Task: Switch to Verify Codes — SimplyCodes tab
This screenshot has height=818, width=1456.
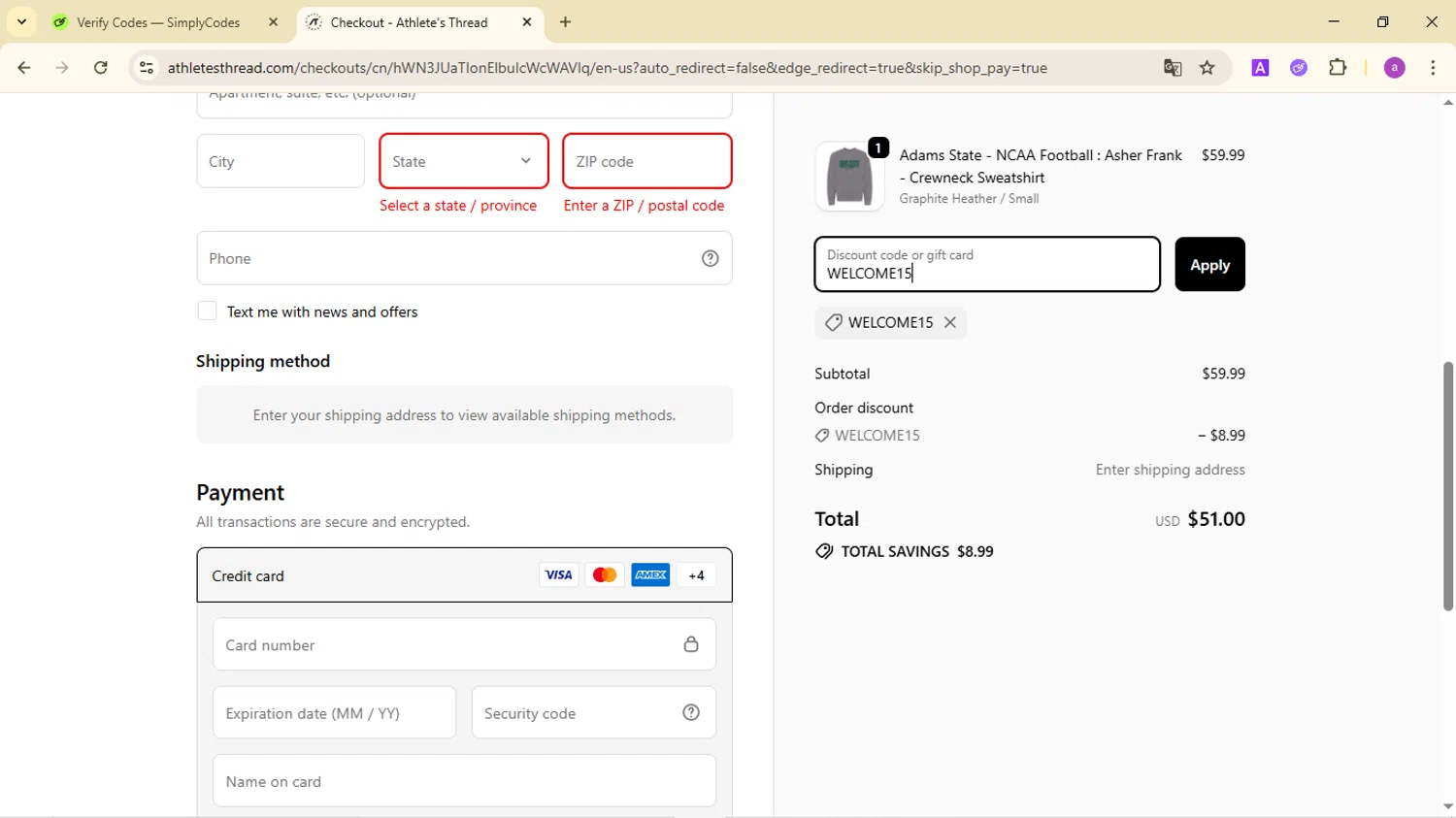Action: tap(158, 22)
